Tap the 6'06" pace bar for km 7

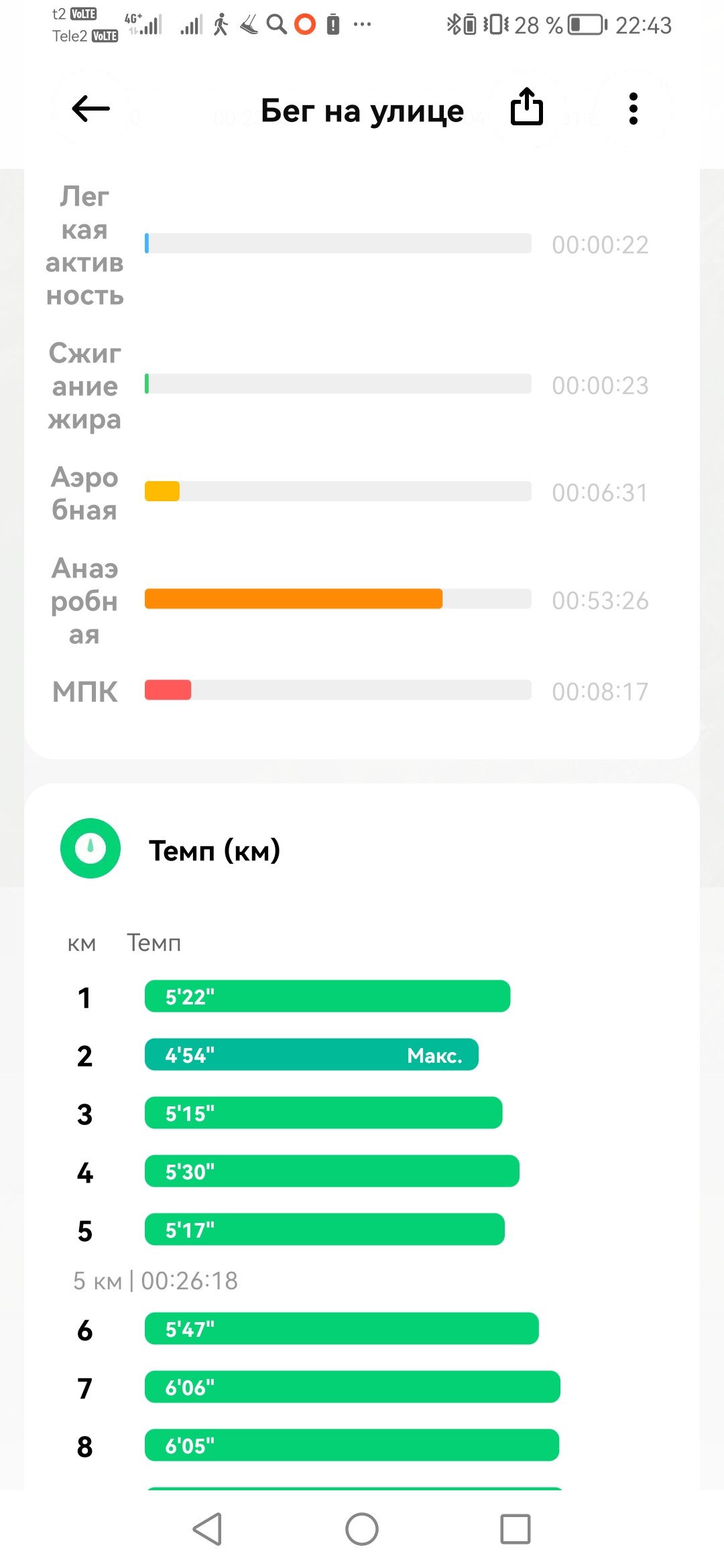click(x=353, y=1386)
